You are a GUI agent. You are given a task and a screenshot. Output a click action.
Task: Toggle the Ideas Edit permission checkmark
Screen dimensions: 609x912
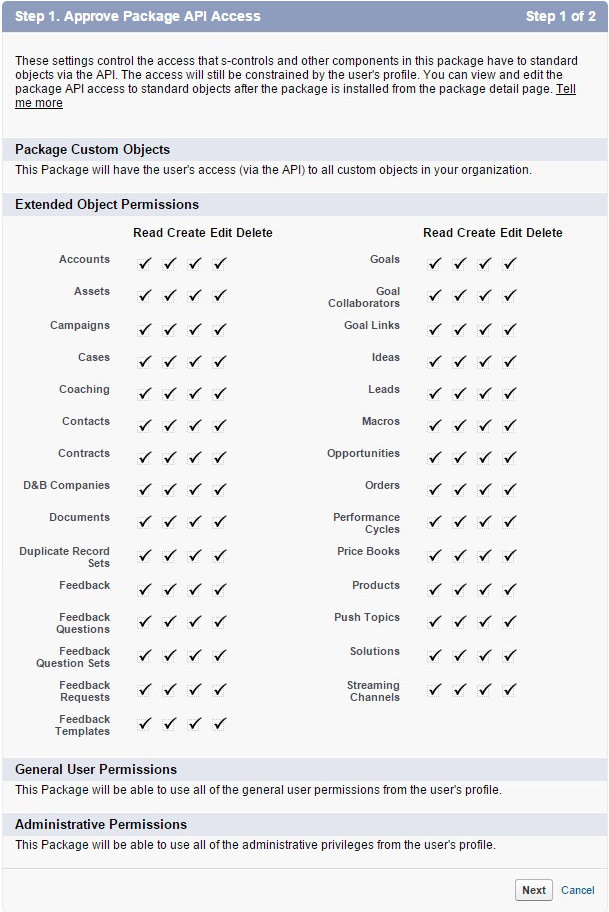click(485, 361)
